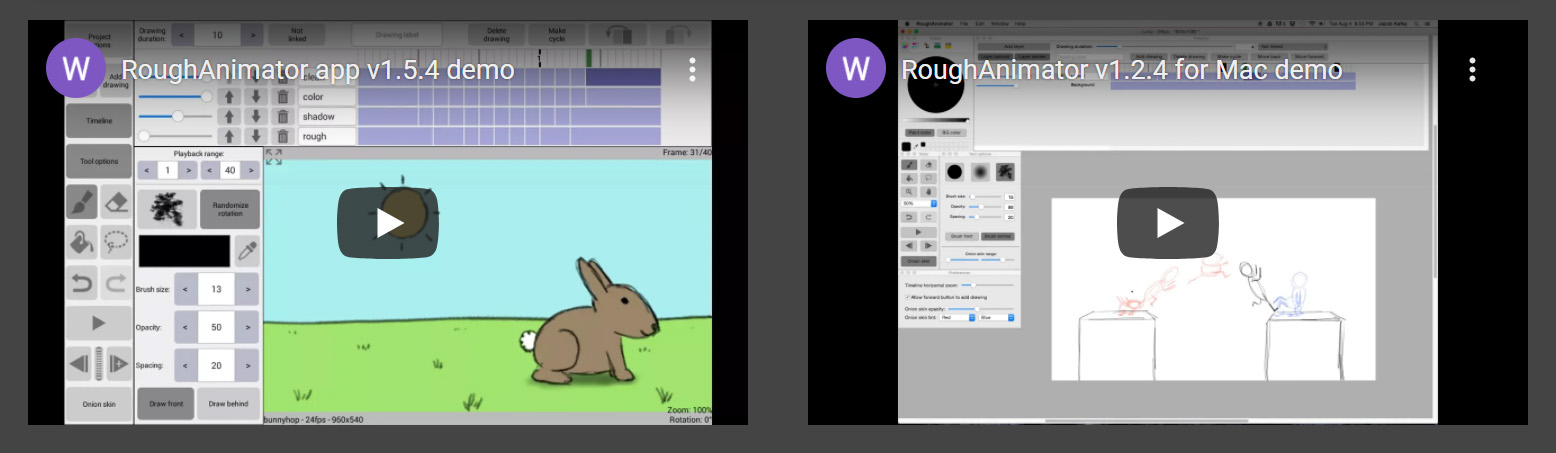This screenshot has width=1556, height=453.
Task: Decrease the brush size value
Action: [184, 290]
